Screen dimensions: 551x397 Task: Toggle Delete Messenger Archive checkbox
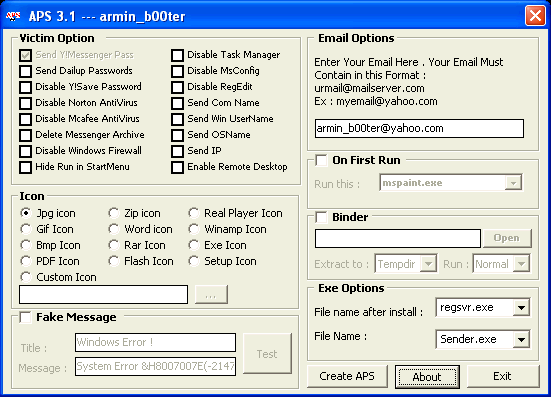(x=26, y=135)
